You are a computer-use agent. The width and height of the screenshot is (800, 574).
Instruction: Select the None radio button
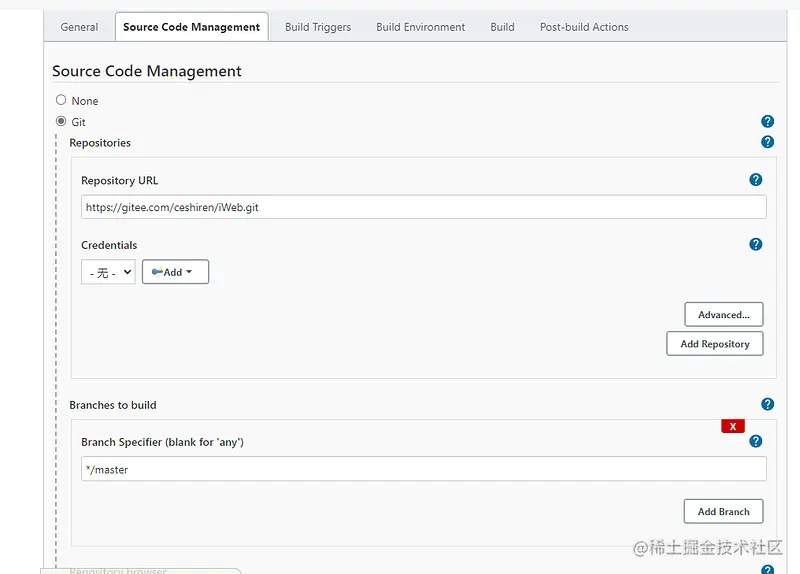tap(61, 100)
